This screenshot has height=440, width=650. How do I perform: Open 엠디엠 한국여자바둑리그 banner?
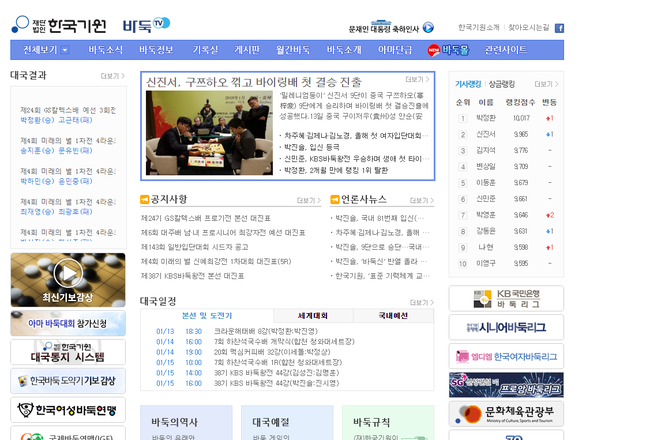click(506, 356)
